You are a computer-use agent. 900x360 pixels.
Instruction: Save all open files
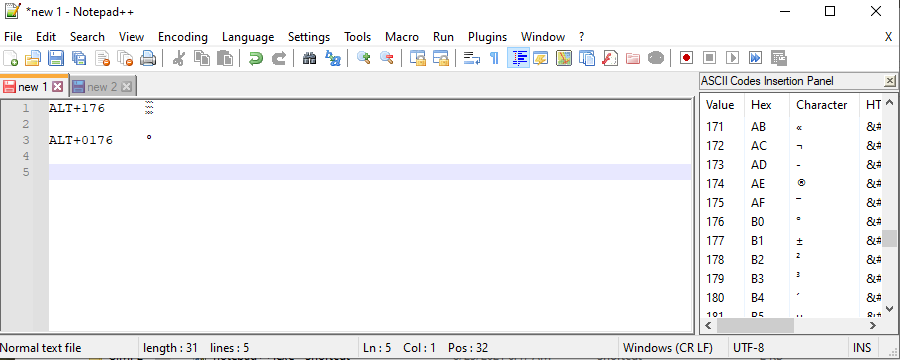click(79, 58)
